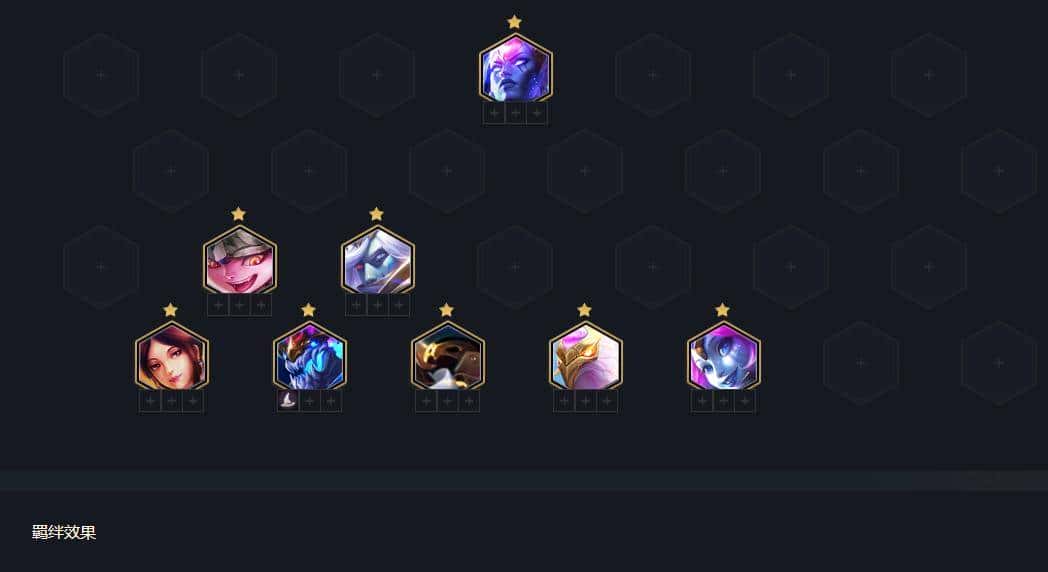The image size is (1048, 572).
Task: Click the equipped item on the blue dragon champion
Action: click(288, 401)
